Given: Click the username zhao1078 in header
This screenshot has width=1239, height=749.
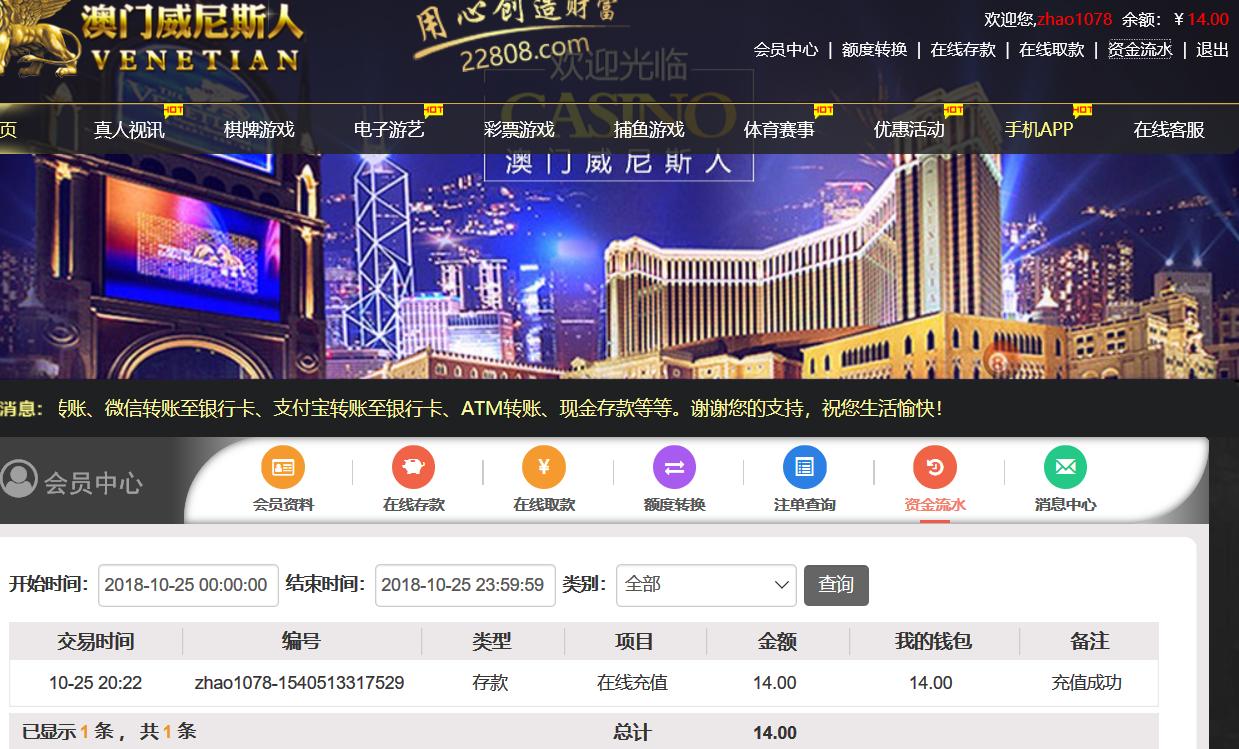Looking at the screenshot, I should pyautogui.click(x=1074, y=19).
